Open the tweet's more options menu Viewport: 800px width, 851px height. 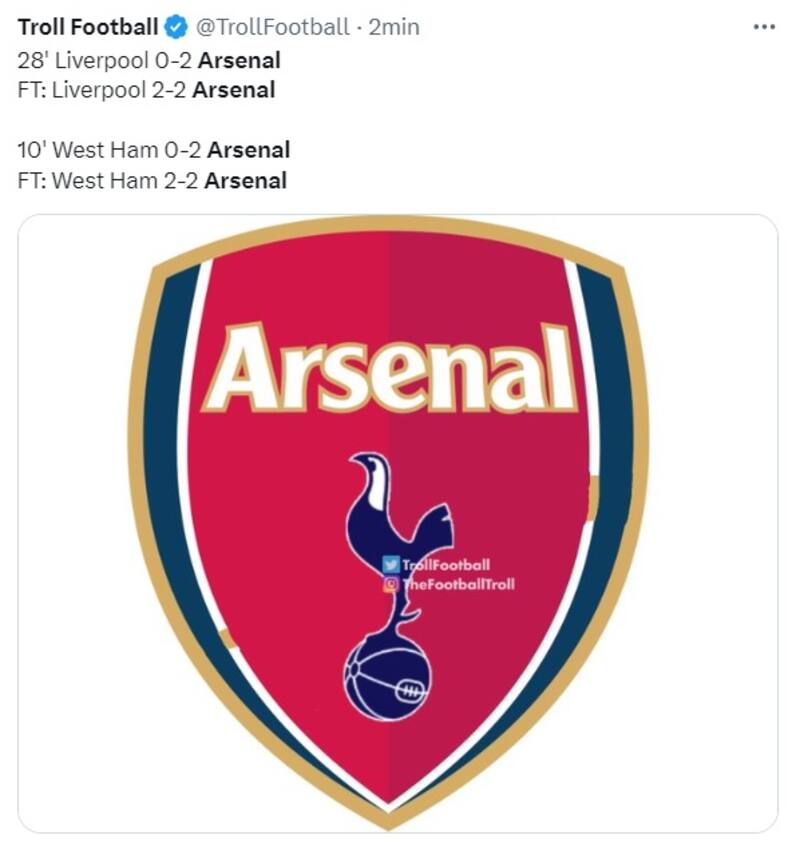[763, 27]
